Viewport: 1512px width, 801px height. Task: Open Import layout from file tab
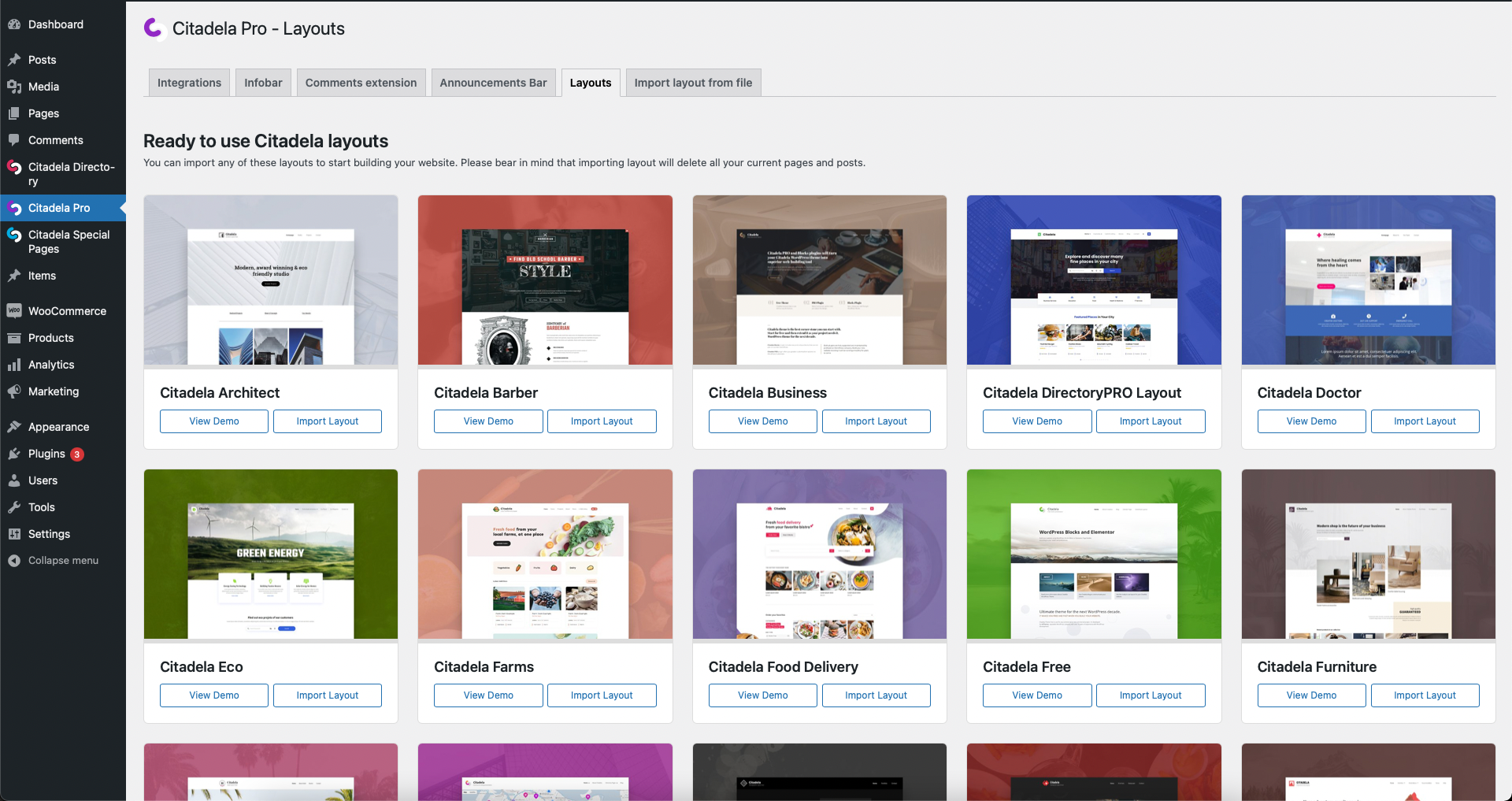[x=693, y=83]
